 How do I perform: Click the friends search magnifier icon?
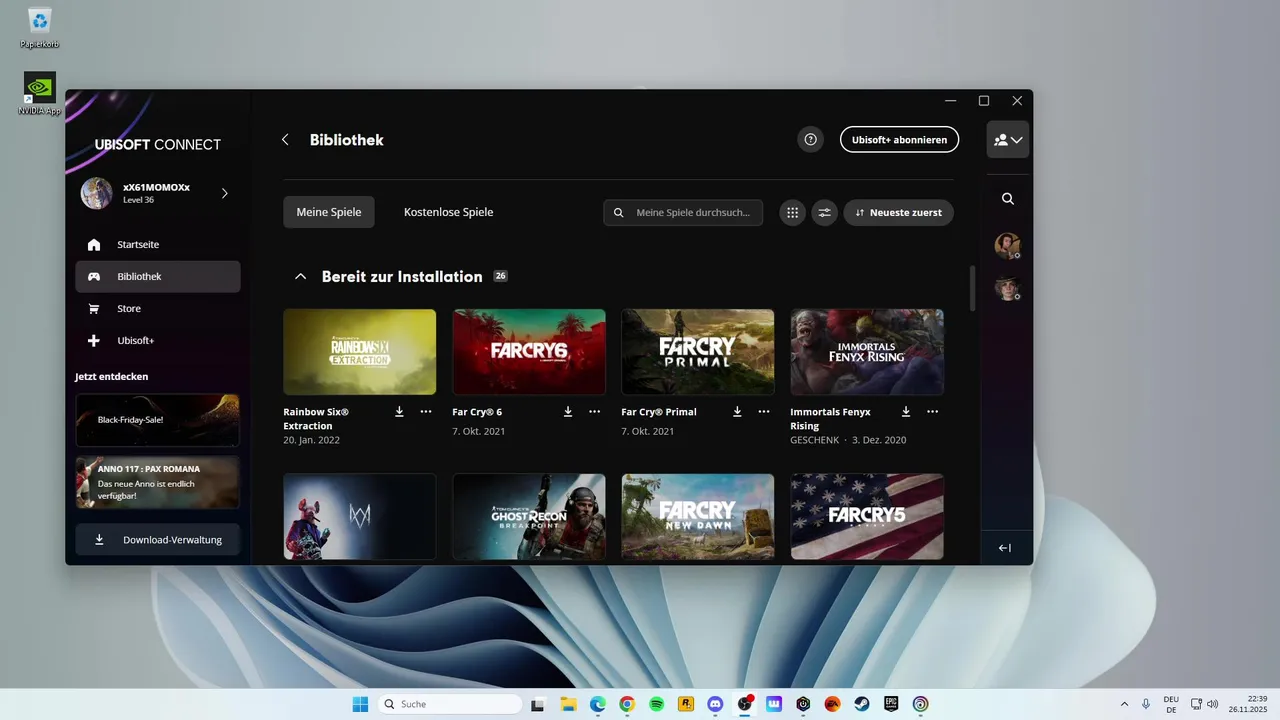coord(1008,199)
